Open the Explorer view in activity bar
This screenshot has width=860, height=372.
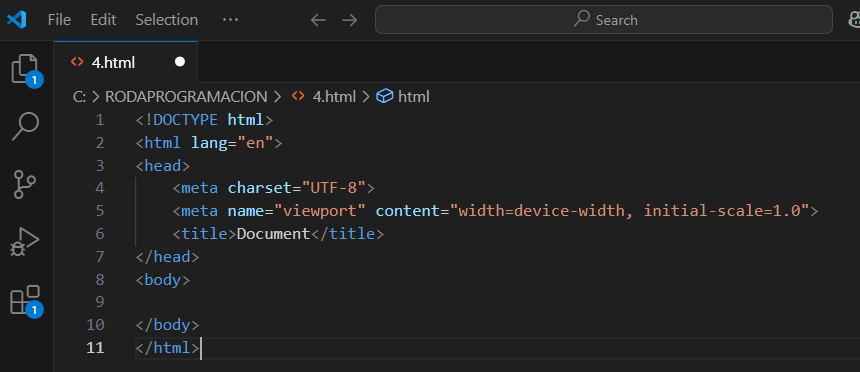pos(25,69)
